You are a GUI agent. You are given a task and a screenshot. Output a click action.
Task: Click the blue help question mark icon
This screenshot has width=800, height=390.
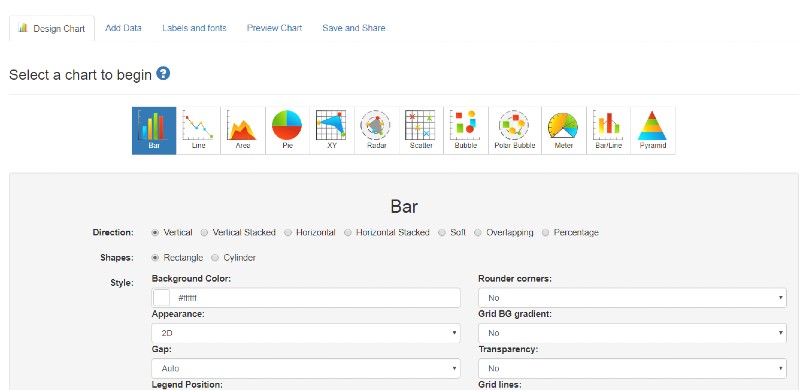[x=163, y=74]
